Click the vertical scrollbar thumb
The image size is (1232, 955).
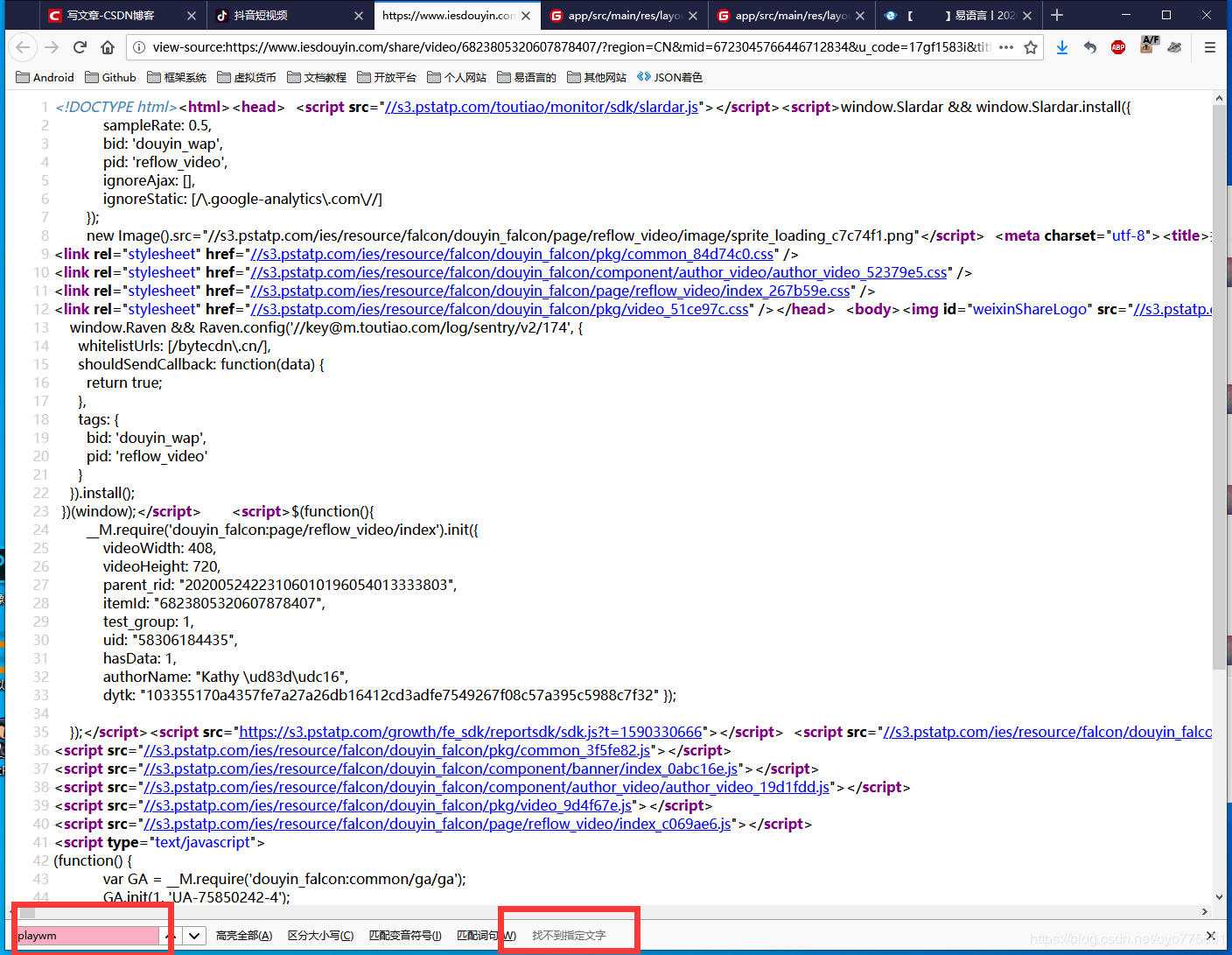(x=1219, y=385)
